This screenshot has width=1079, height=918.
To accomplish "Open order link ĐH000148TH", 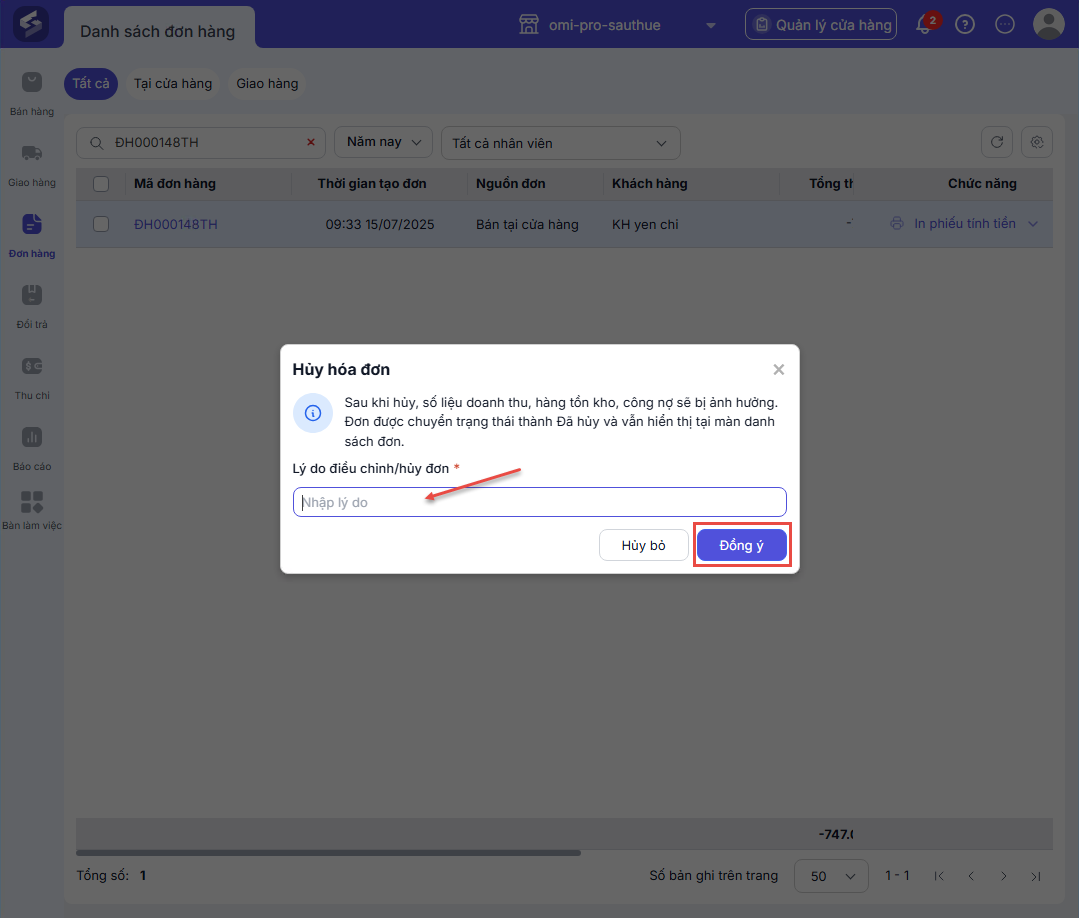I will point(175,224).
